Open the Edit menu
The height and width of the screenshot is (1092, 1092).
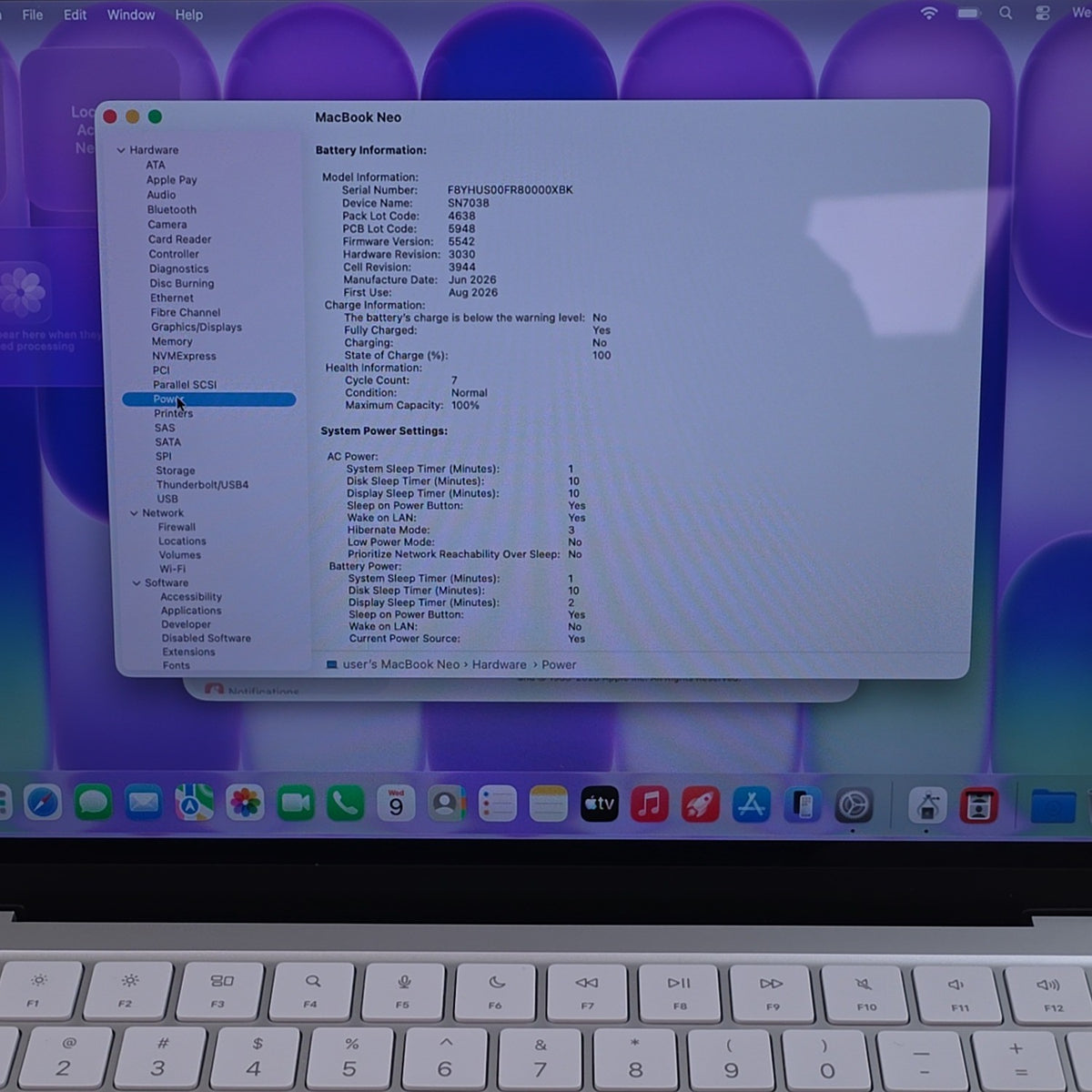pyautogui.click(x=75, y=15)
